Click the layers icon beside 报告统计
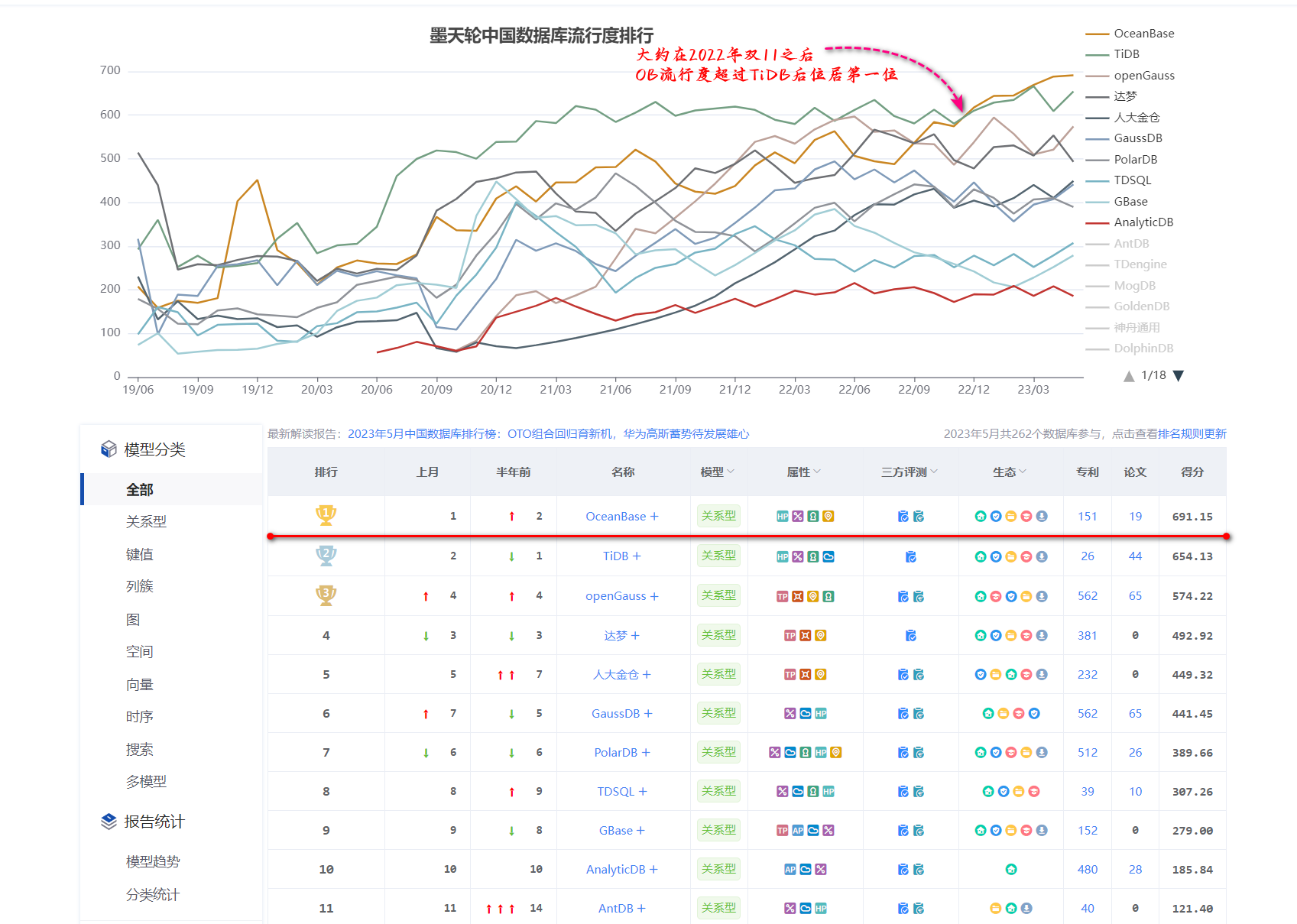Viewport: 1297px width, 924px height. click(x=109, y=822)
